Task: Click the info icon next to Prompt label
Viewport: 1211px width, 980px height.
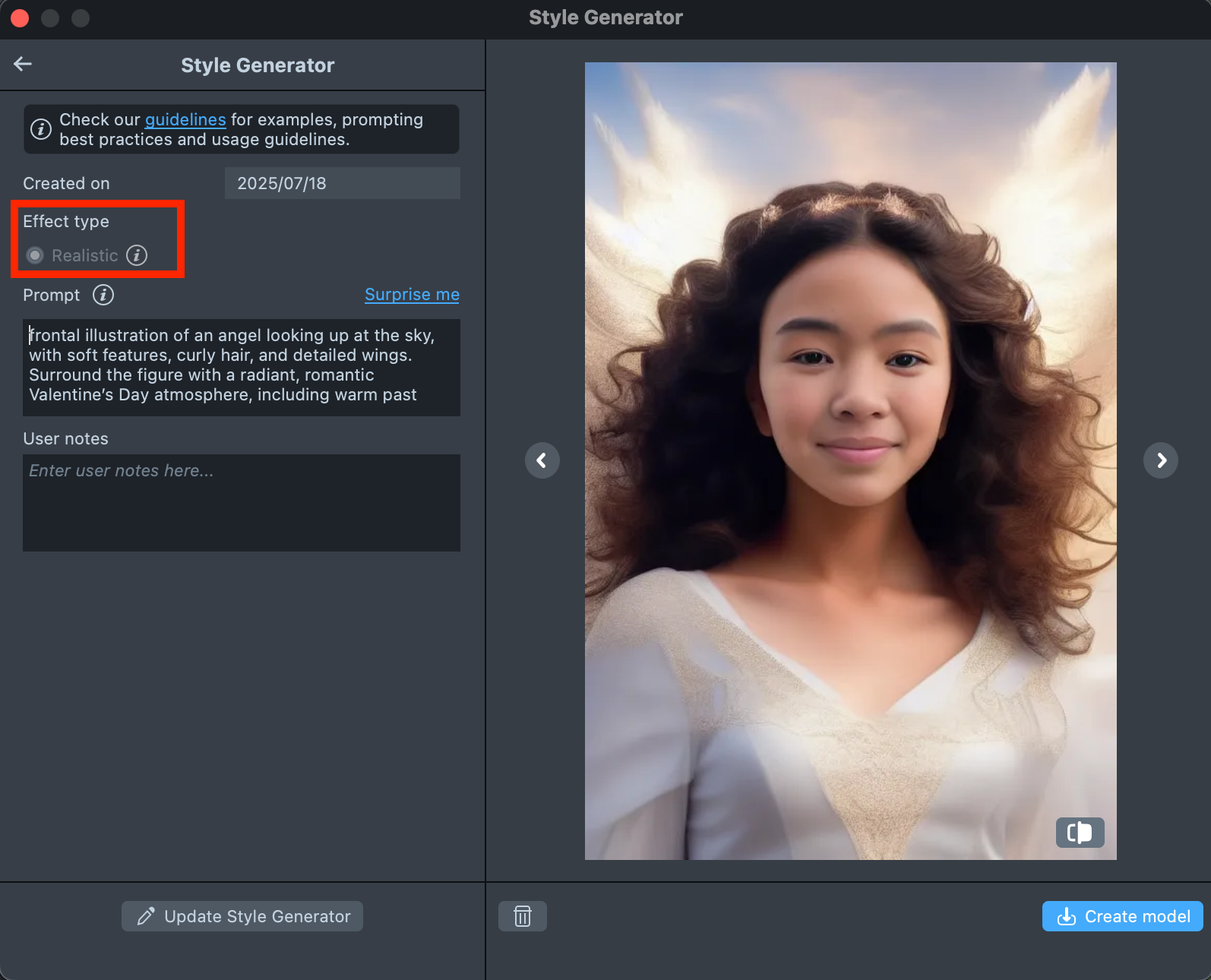Action: point(103,295)
